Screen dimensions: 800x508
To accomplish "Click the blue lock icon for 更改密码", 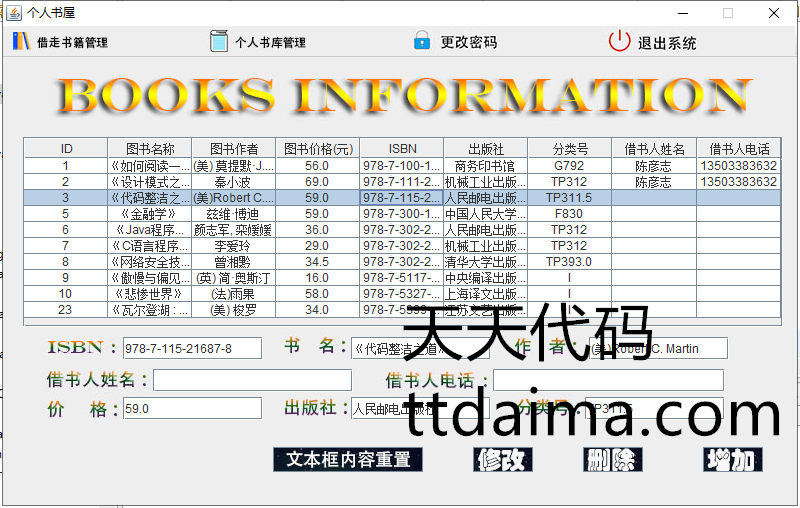I will (423, 42).
